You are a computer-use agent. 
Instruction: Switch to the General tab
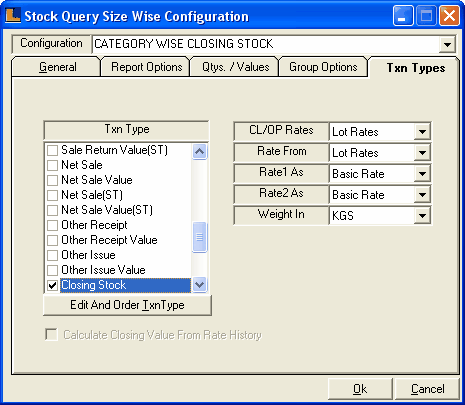[56, 67]
